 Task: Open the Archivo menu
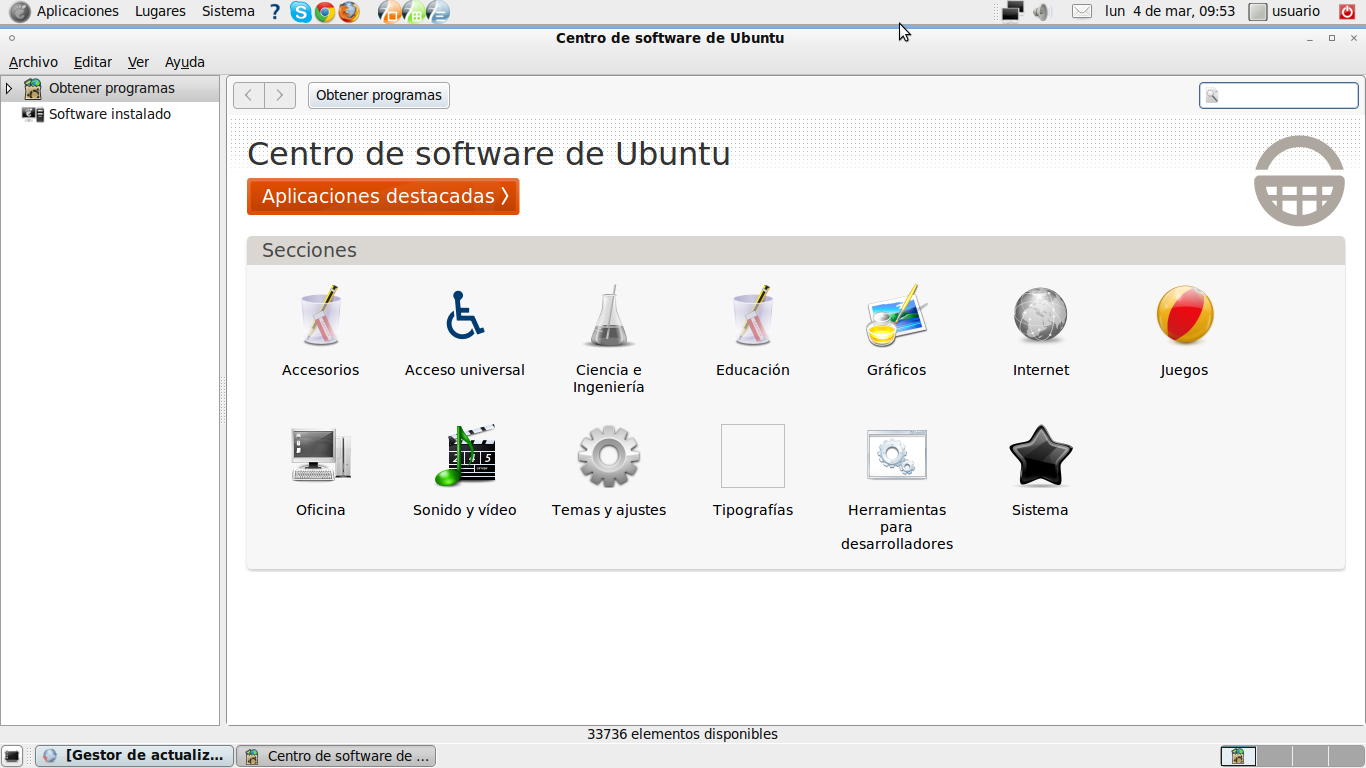[x=33, y=61]
